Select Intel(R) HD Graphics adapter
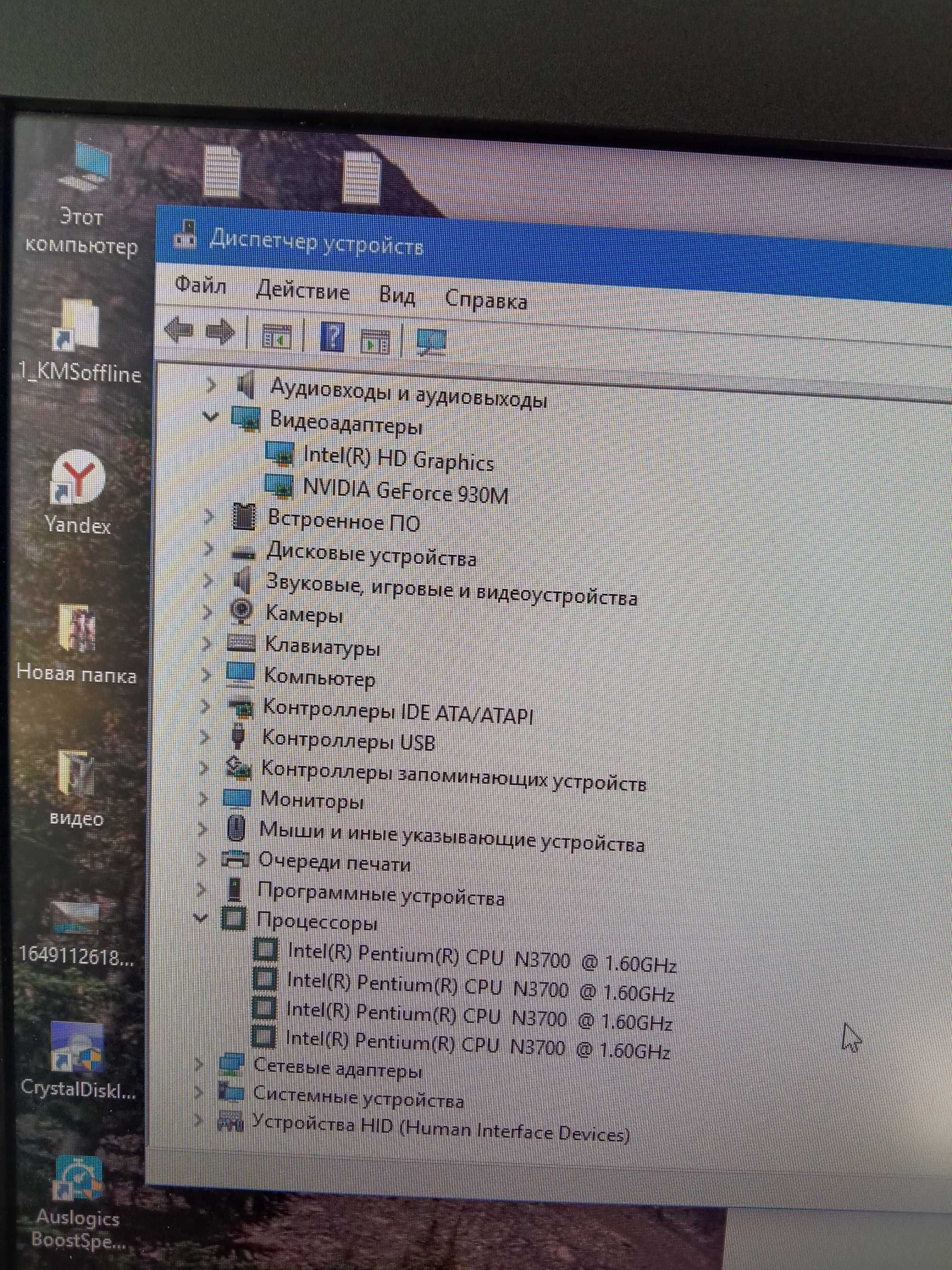 click(x=398, y=459)
